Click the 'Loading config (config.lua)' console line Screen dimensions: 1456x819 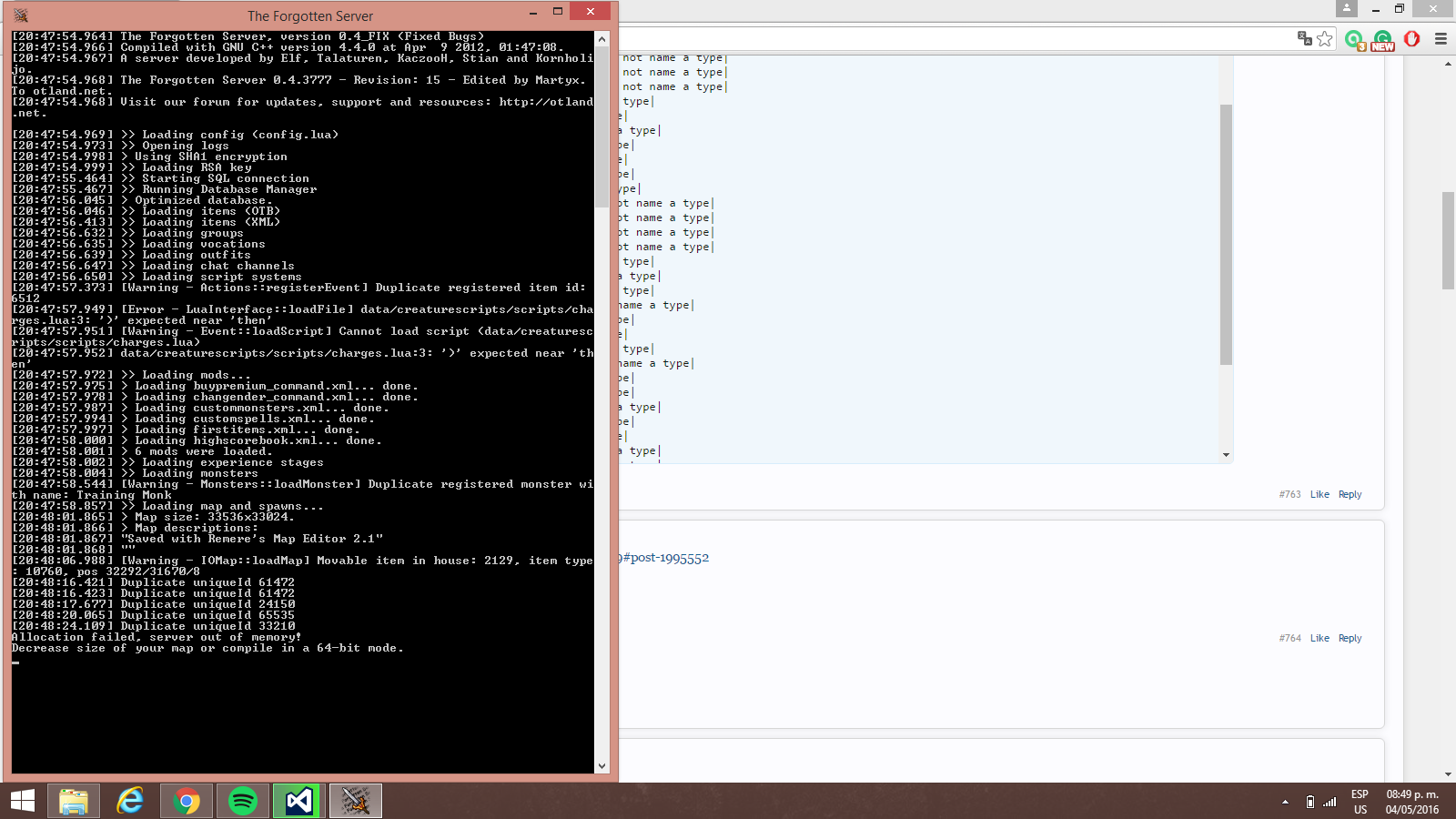(176, 135)
